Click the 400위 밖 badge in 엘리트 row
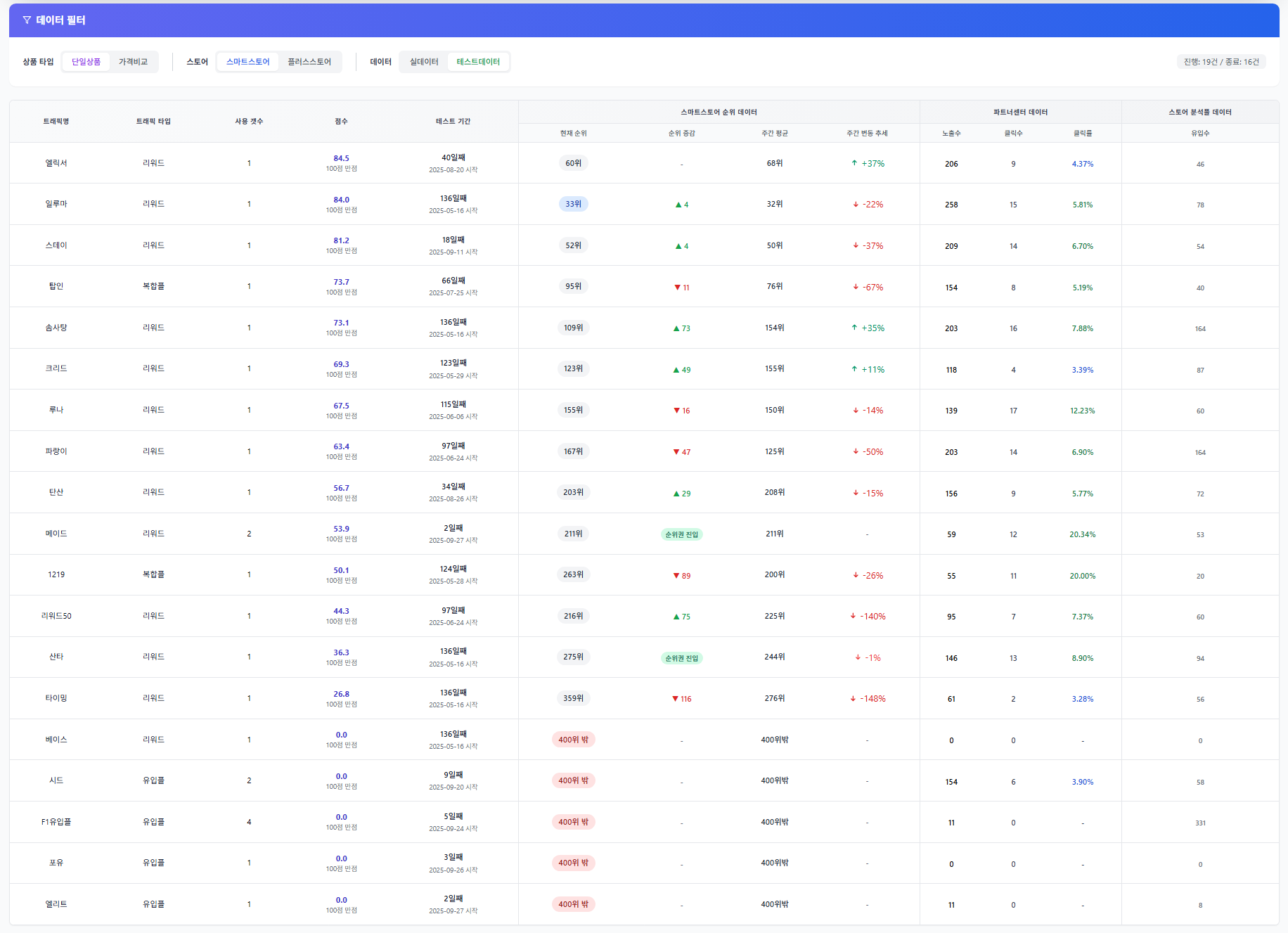The width and height of the screenshot is (1288, 933). 574,904
